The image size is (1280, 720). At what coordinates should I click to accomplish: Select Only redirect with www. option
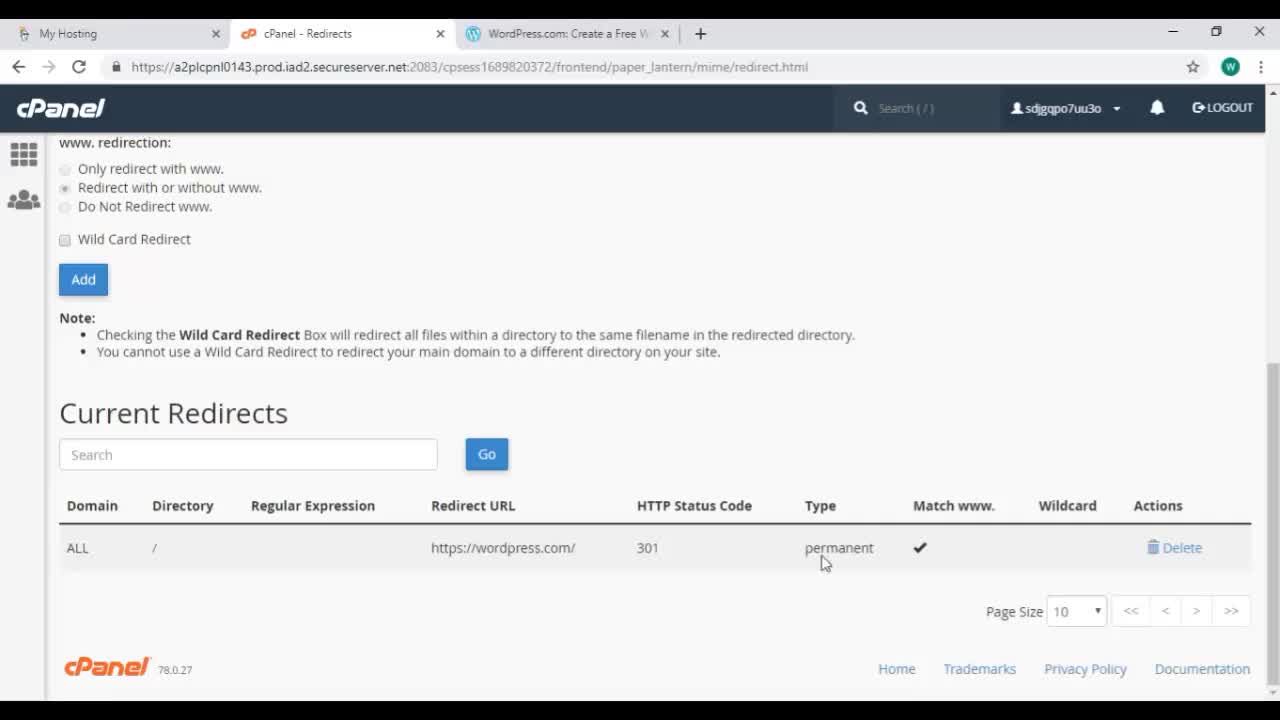(x=65, y=170)
